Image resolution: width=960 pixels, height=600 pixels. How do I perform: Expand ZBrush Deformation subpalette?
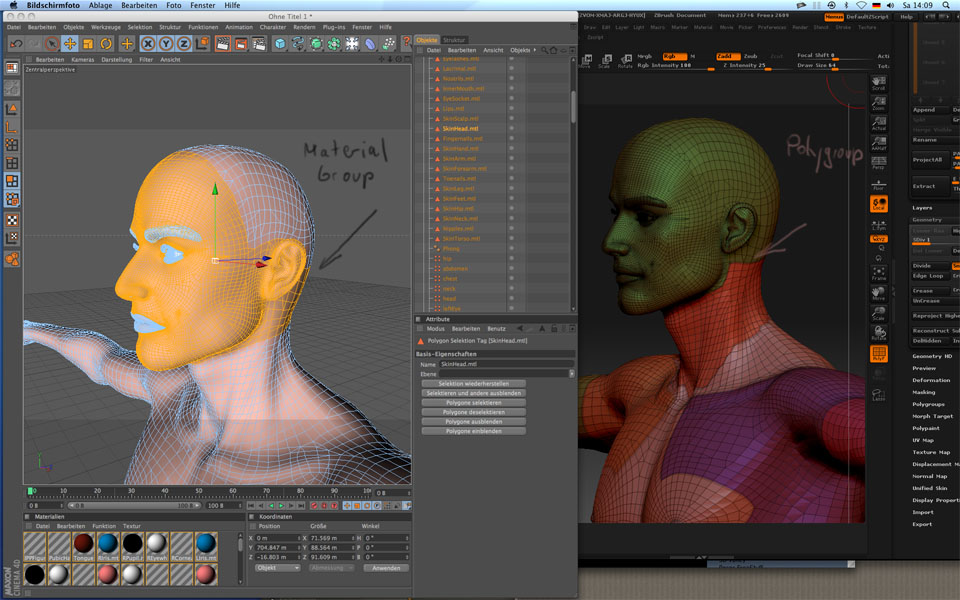pos(931,380)
